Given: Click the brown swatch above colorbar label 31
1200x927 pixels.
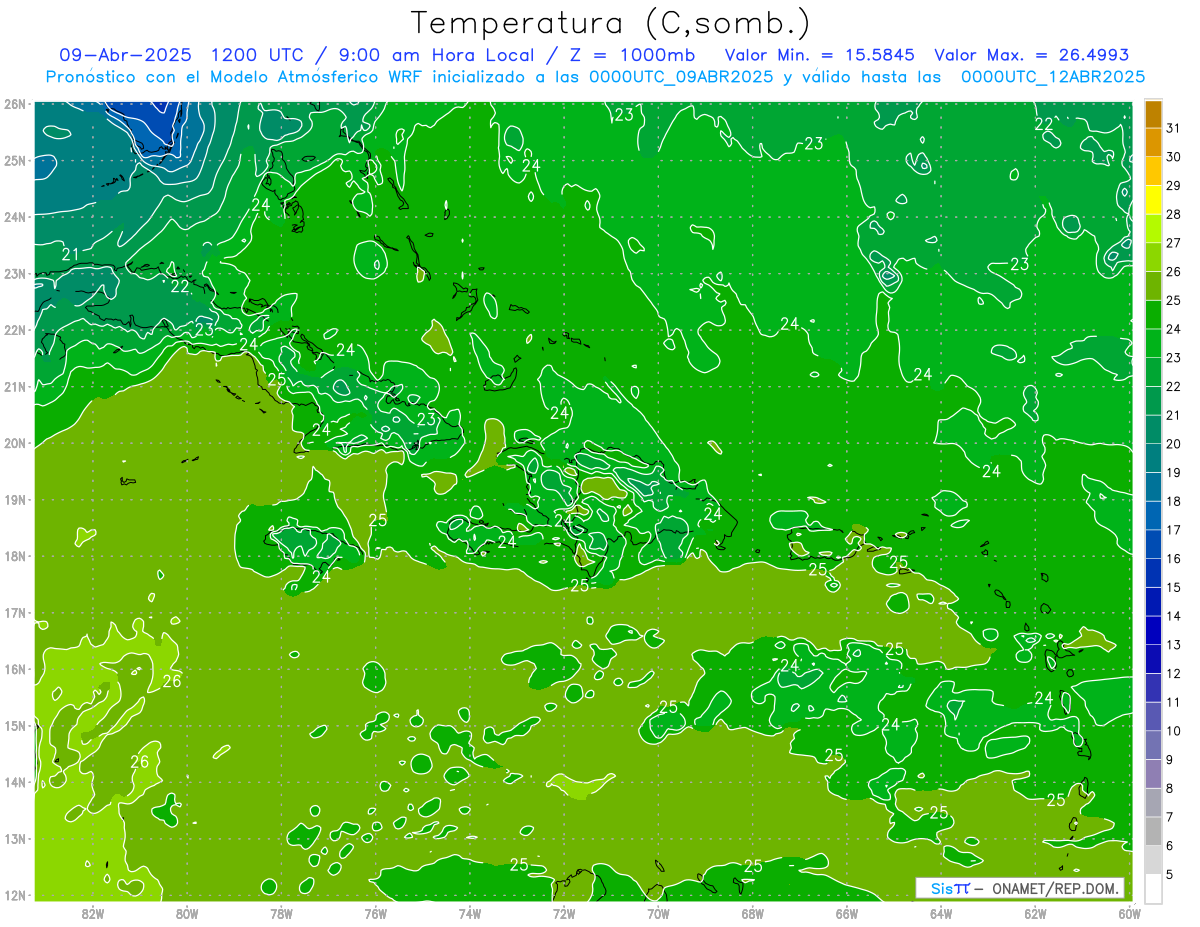Looking at the screenshot, I should 1153,113.
